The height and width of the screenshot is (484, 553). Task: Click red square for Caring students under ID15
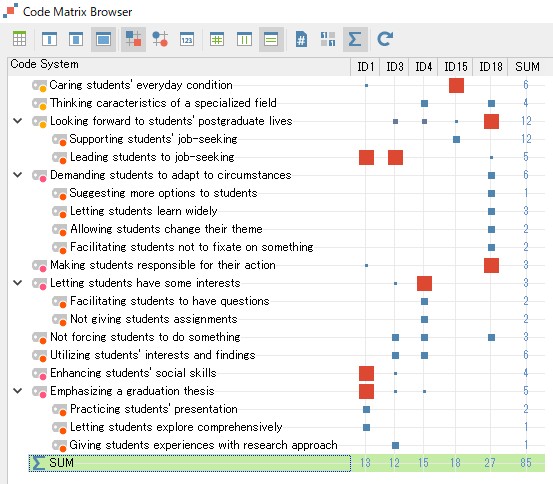[456, 85]
